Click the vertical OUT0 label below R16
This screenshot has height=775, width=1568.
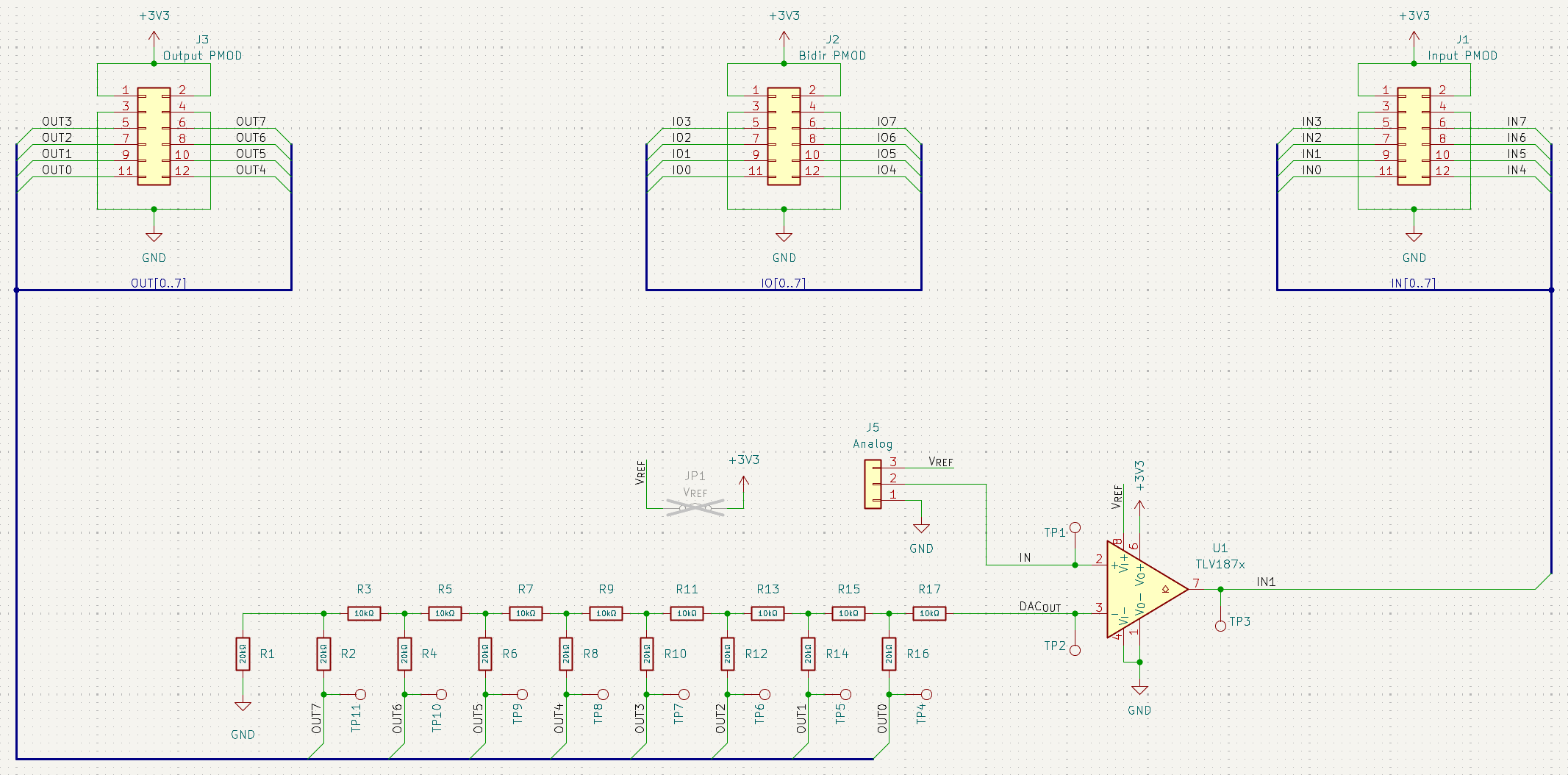[882, 718]
